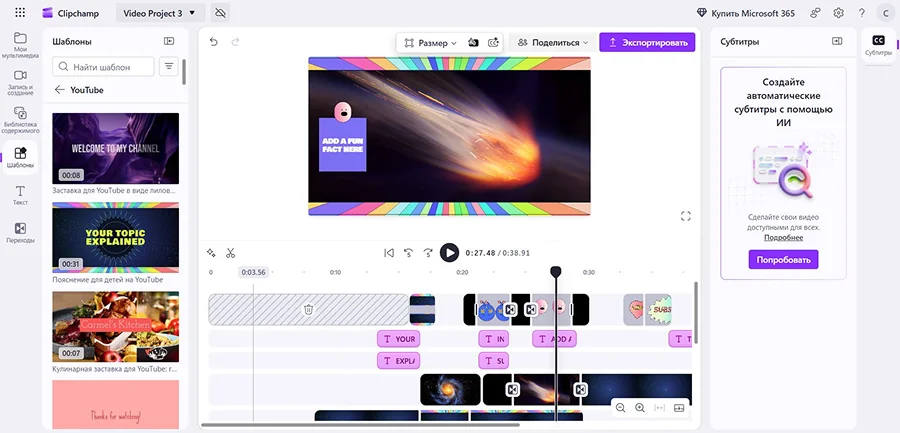This screenshot has height=433, width=900.
Task: Open the settings gear
Action: [x=839, y=13]
